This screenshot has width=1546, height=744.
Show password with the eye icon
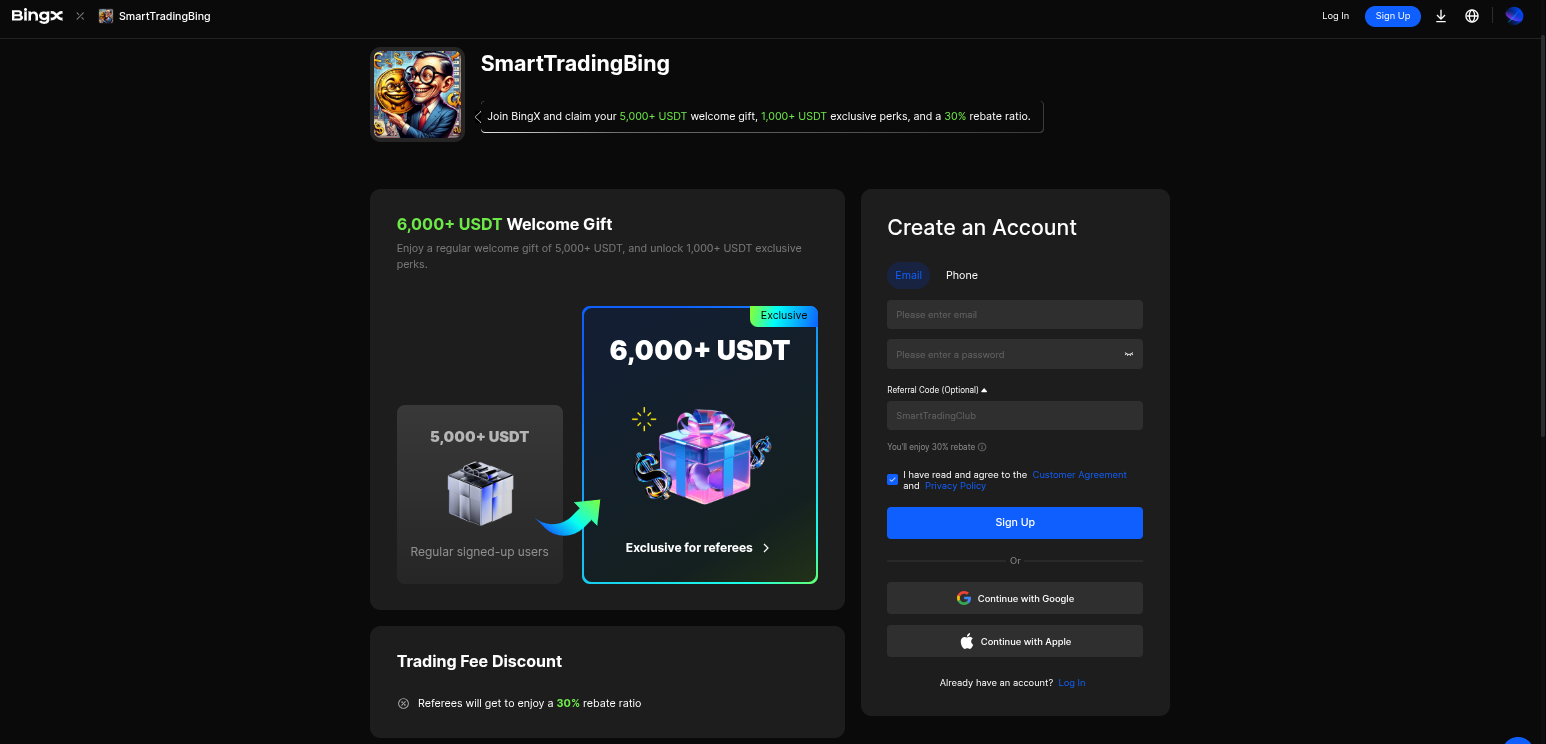(1128, 354)
